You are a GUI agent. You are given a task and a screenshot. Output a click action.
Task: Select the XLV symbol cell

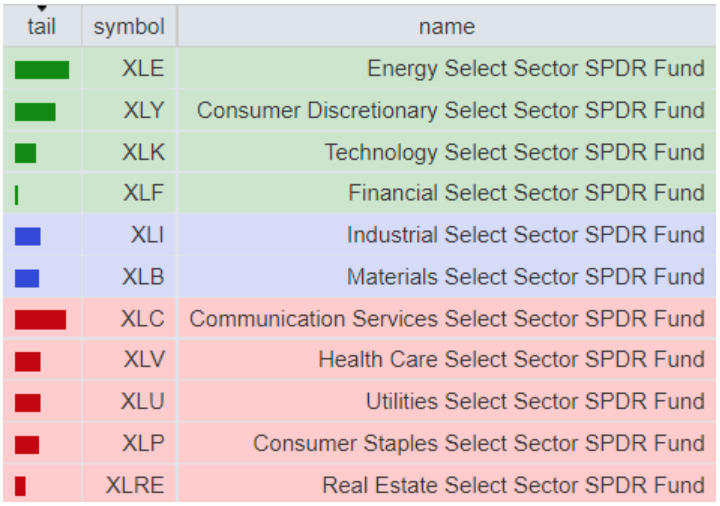point(144,360)
